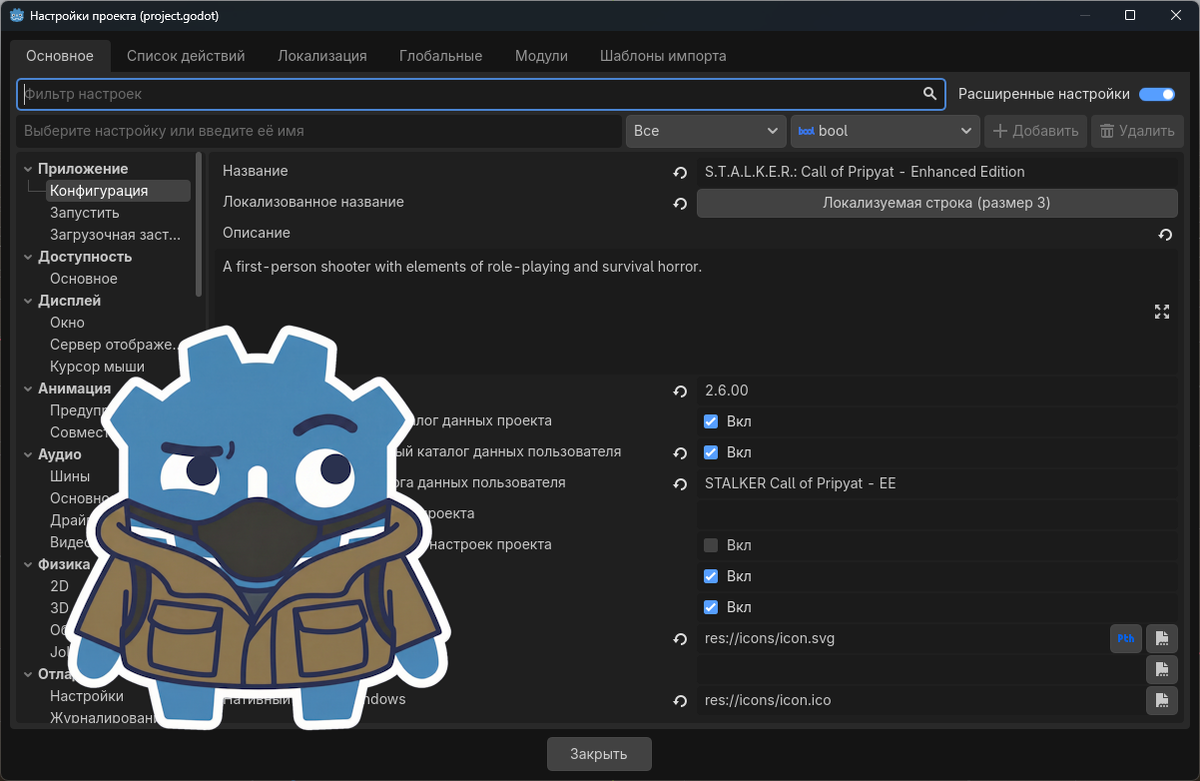Reset the res://icons/icon.svg path

click(680, 639)
